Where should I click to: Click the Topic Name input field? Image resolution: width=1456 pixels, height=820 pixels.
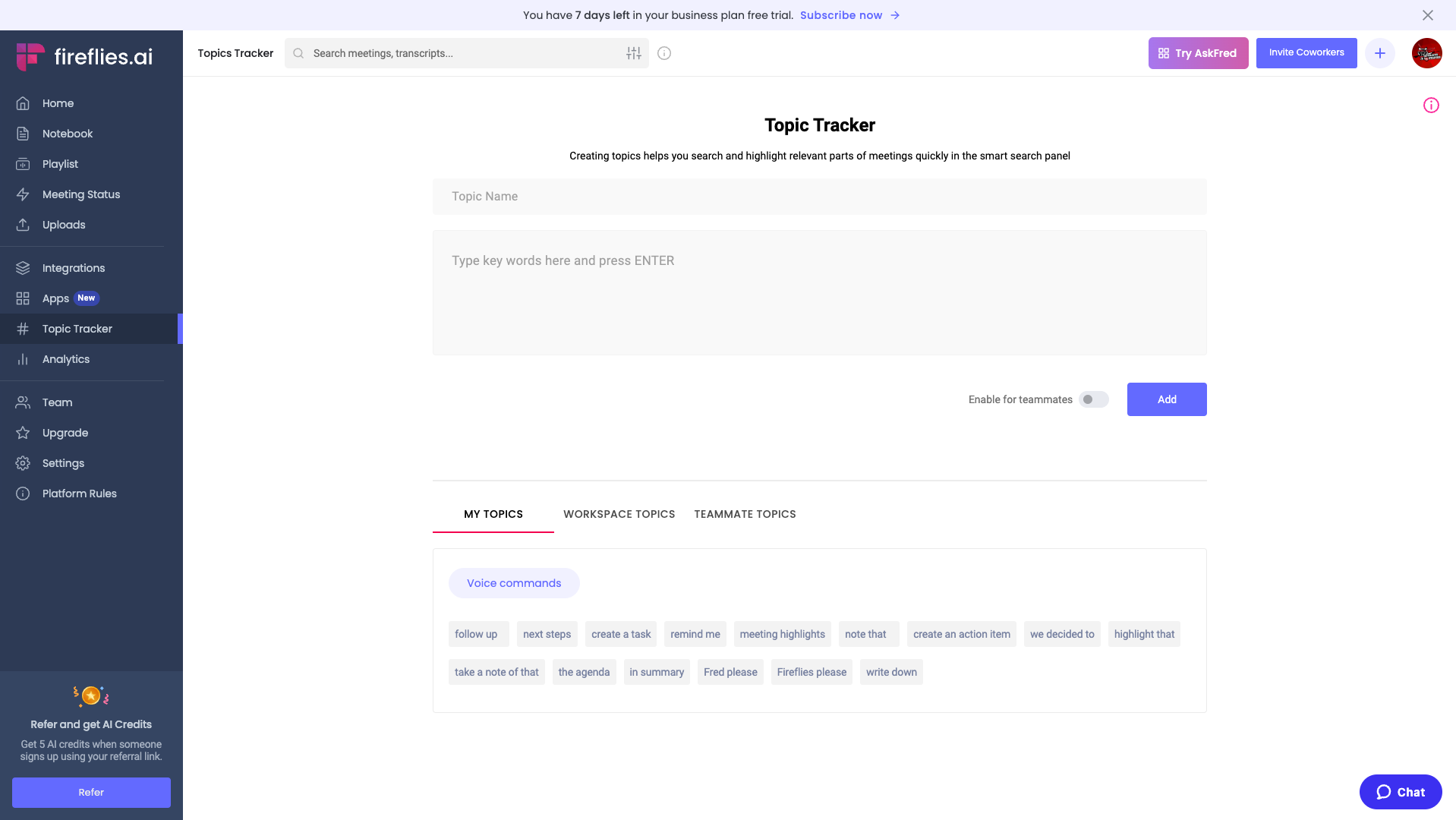pyautogui.click(x=819, y=196)
